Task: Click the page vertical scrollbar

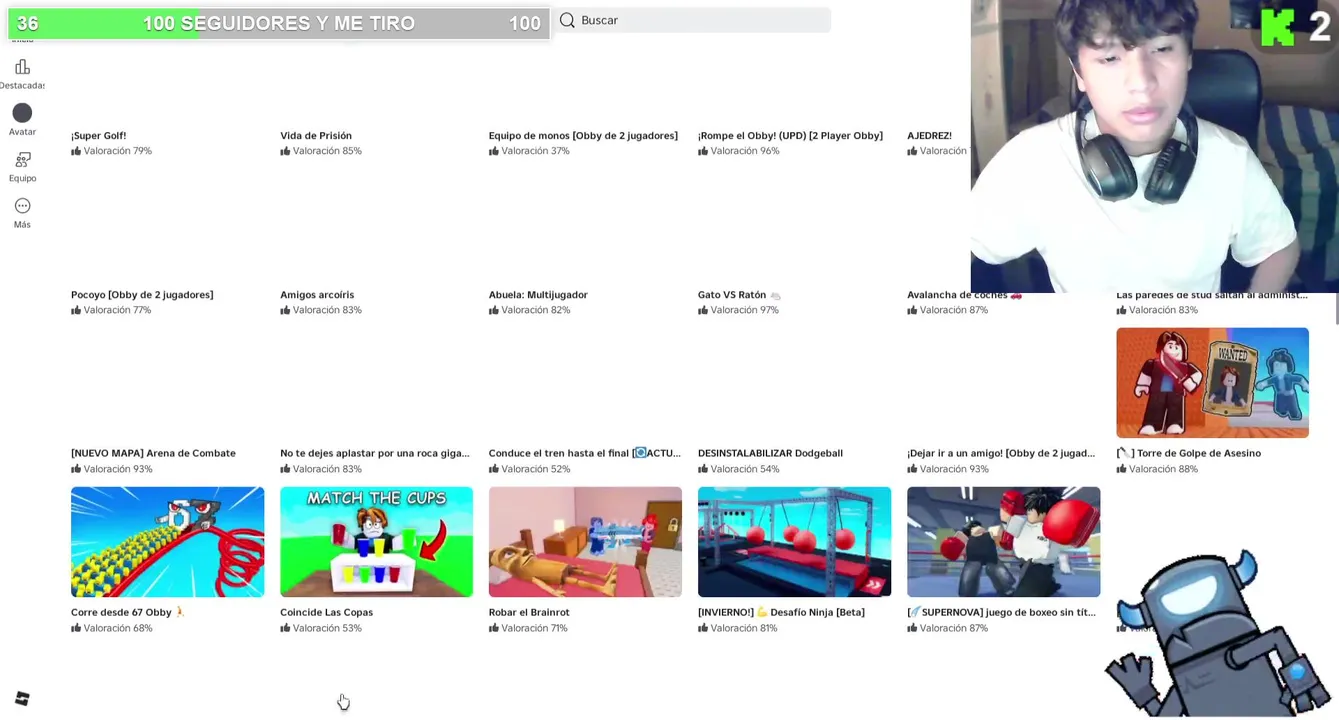Action: click(1336, 308)
